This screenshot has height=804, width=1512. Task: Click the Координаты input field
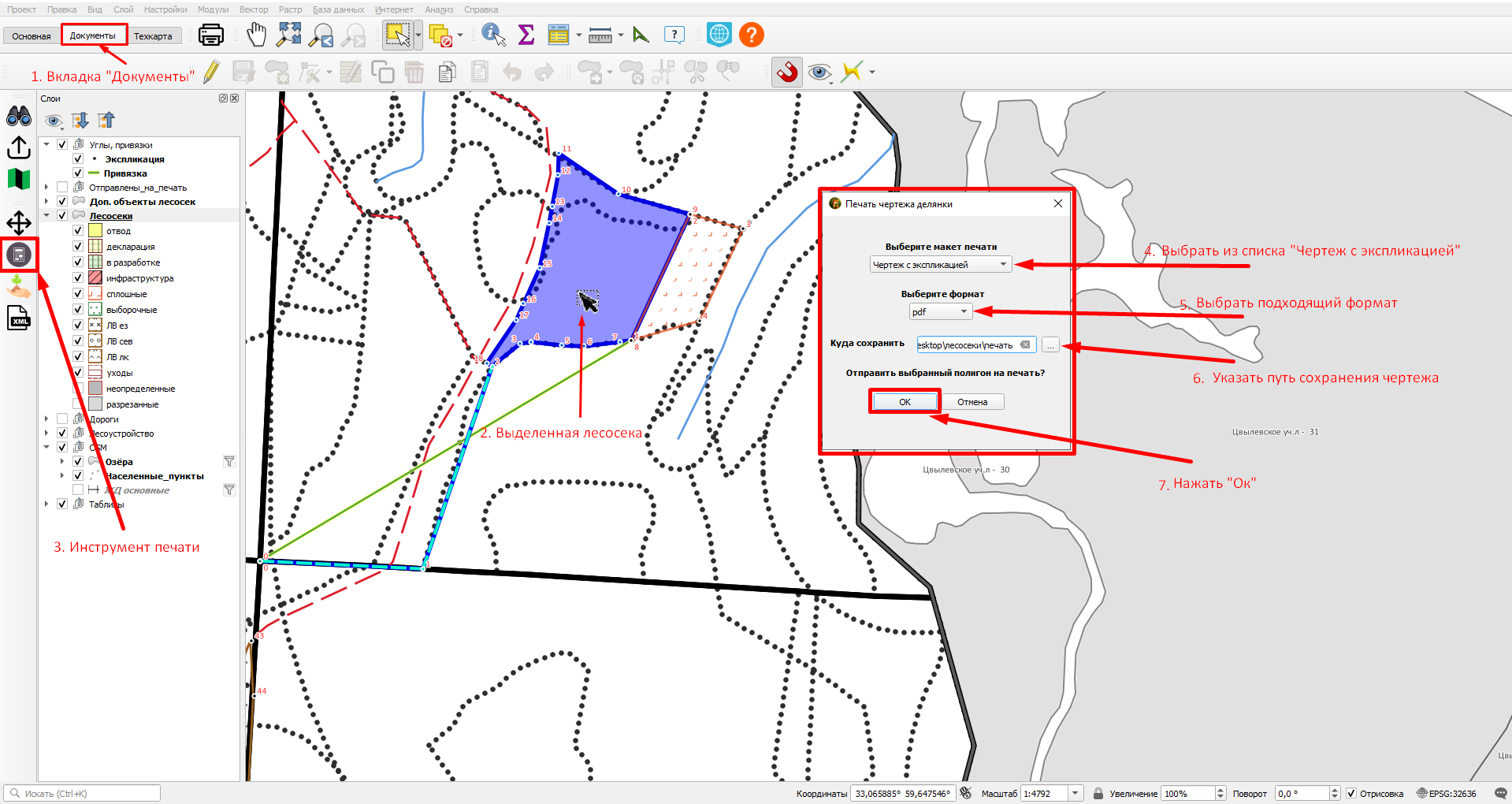(904, 794)
